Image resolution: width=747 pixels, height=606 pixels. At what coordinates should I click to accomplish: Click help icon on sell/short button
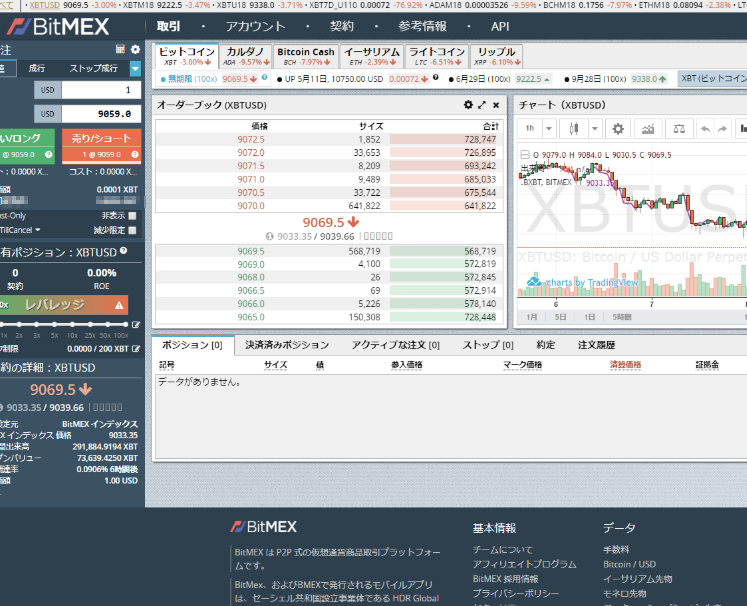pos(135,154)
